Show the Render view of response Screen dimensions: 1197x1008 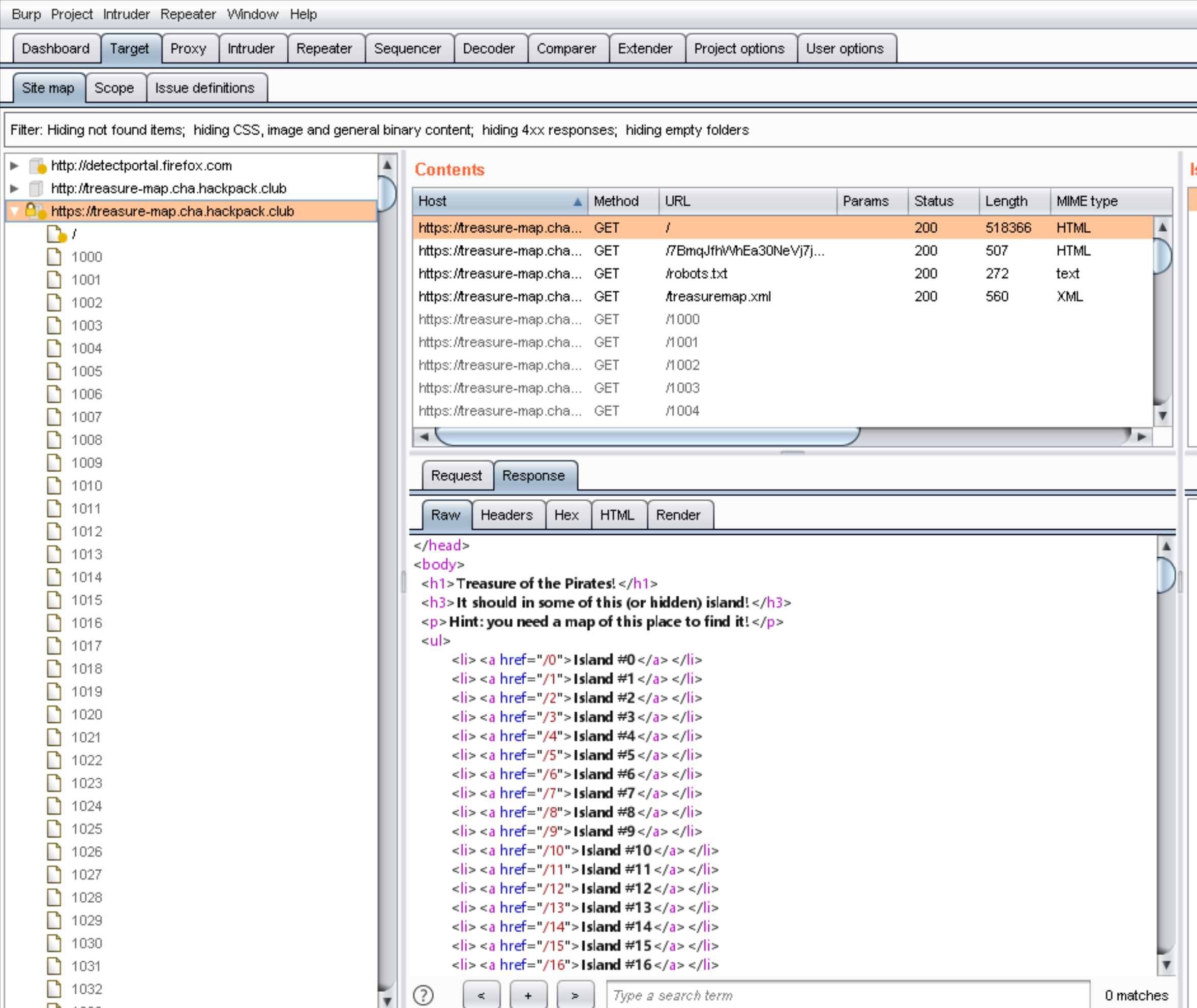[x=677, y=515]
